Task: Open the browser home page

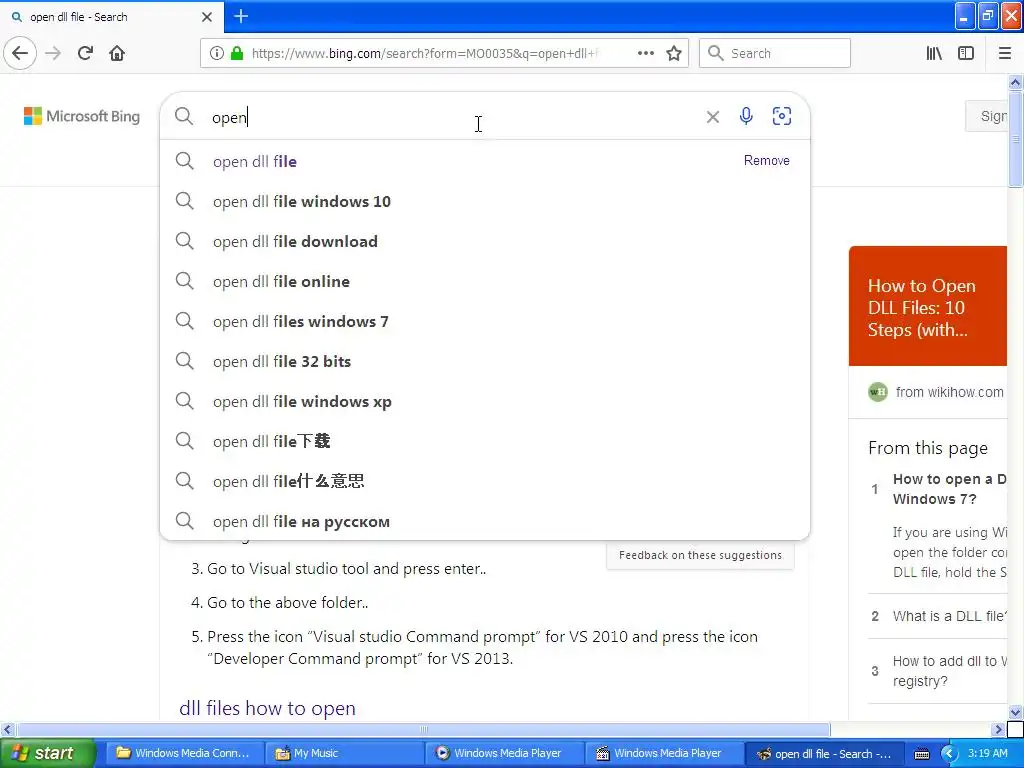Action: coord(117,53)
